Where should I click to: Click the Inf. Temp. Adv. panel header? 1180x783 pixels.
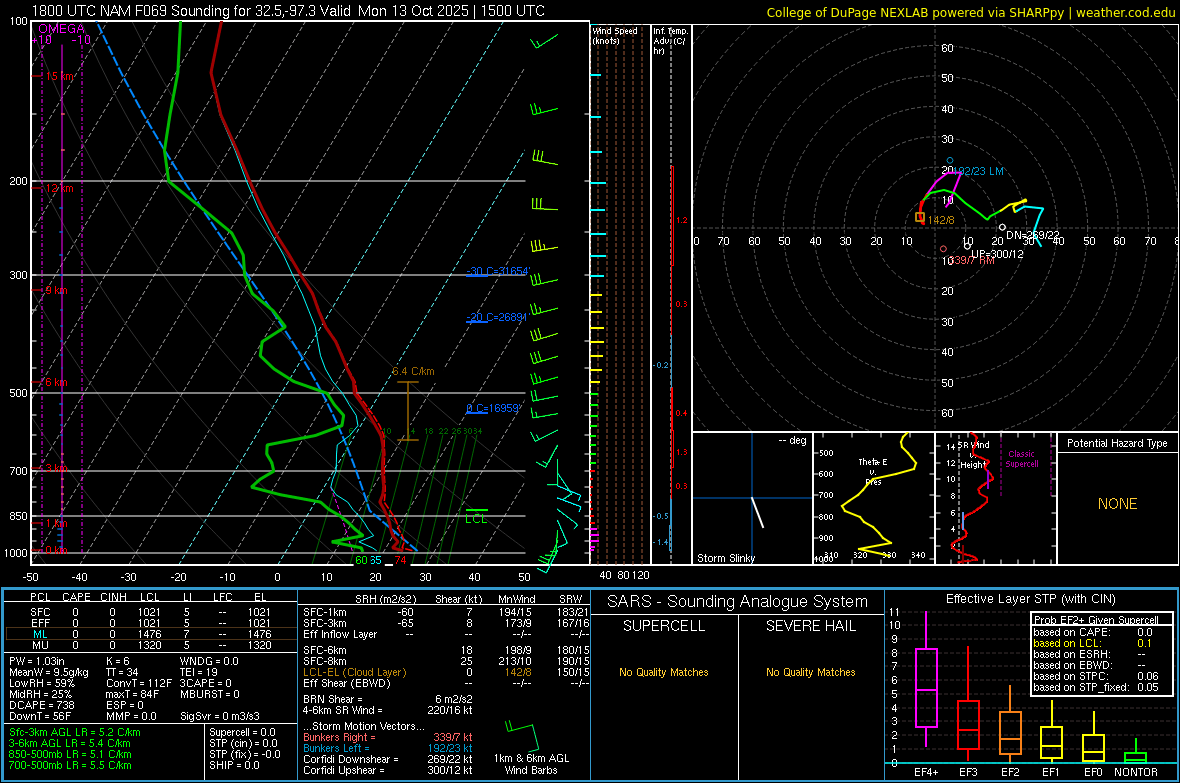tap(670, 41)
